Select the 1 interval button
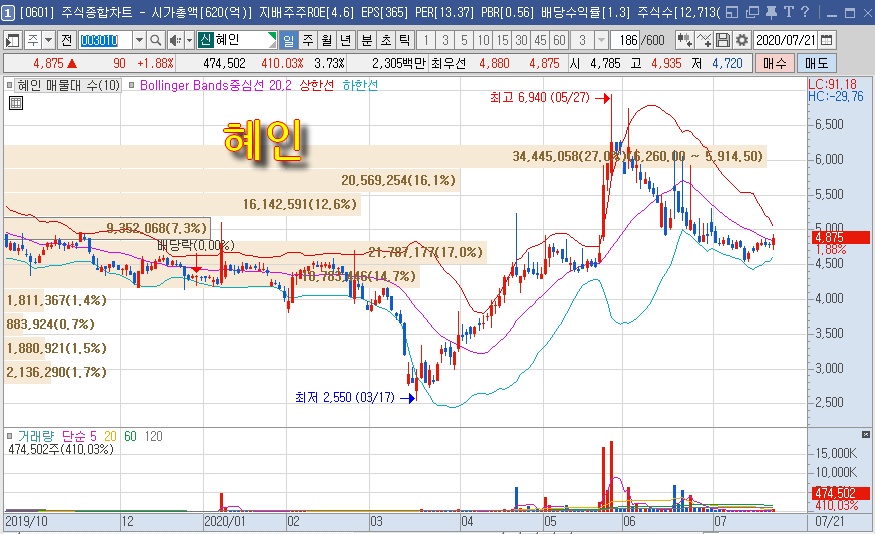This screenshot has height=534, width=875. point(426,40)
